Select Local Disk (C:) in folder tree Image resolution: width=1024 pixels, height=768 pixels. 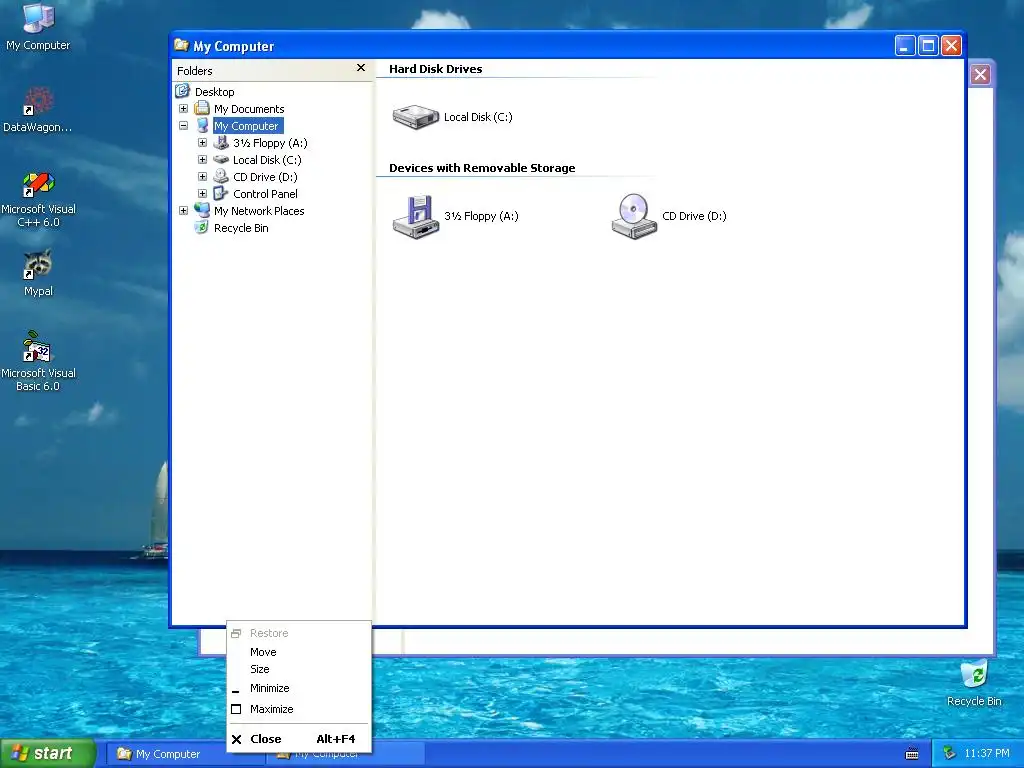pos(267,160)
